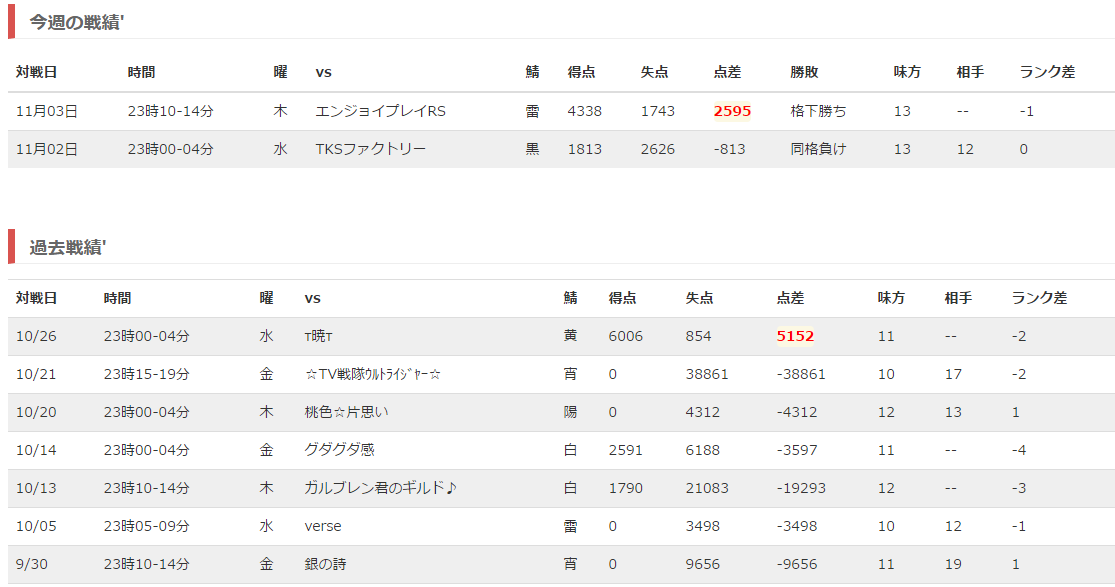Select date 10/05 row
Image resolution: width=1115 pixels, height=587 pixels.
click(x=36, y=526)
